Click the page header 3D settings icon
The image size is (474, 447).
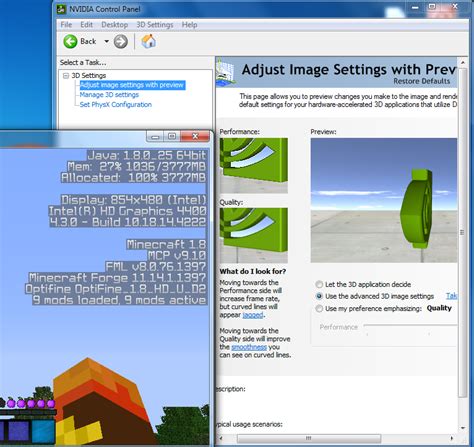pos(226,72)
